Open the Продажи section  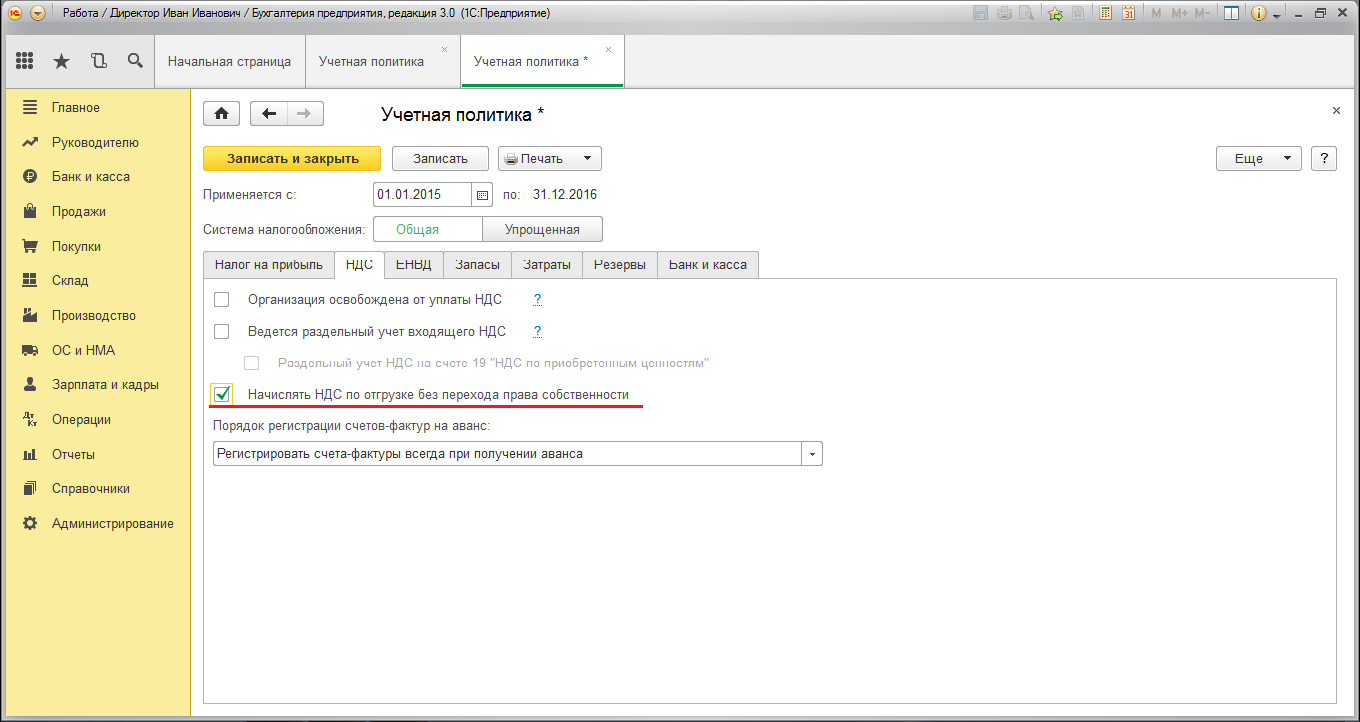(79, 211)
